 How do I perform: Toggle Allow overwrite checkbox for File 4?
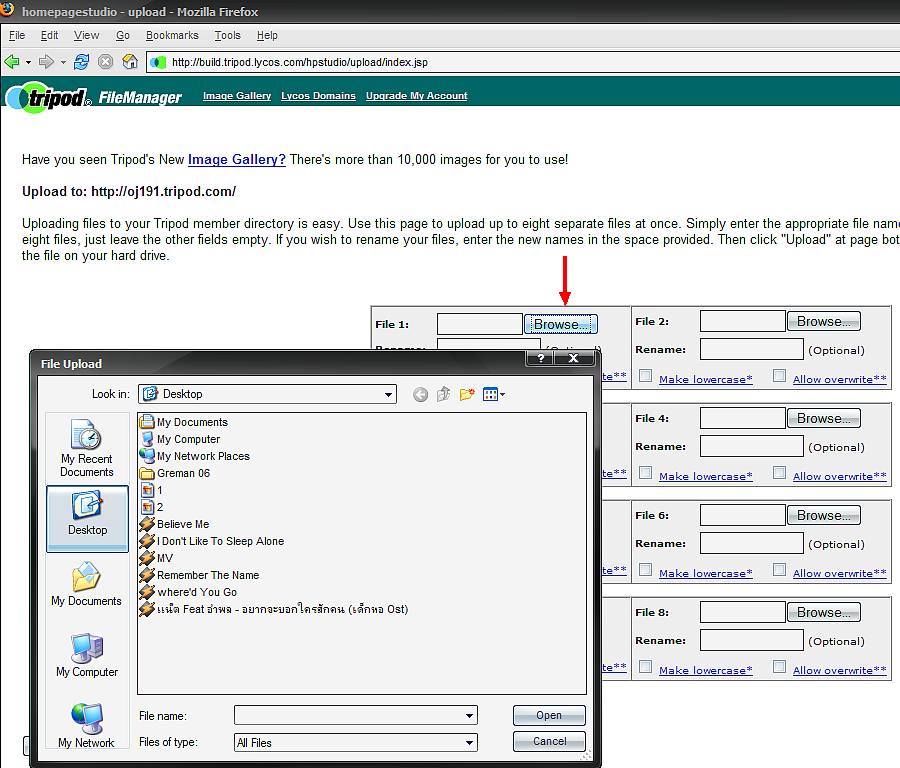[x=779, y=473]
